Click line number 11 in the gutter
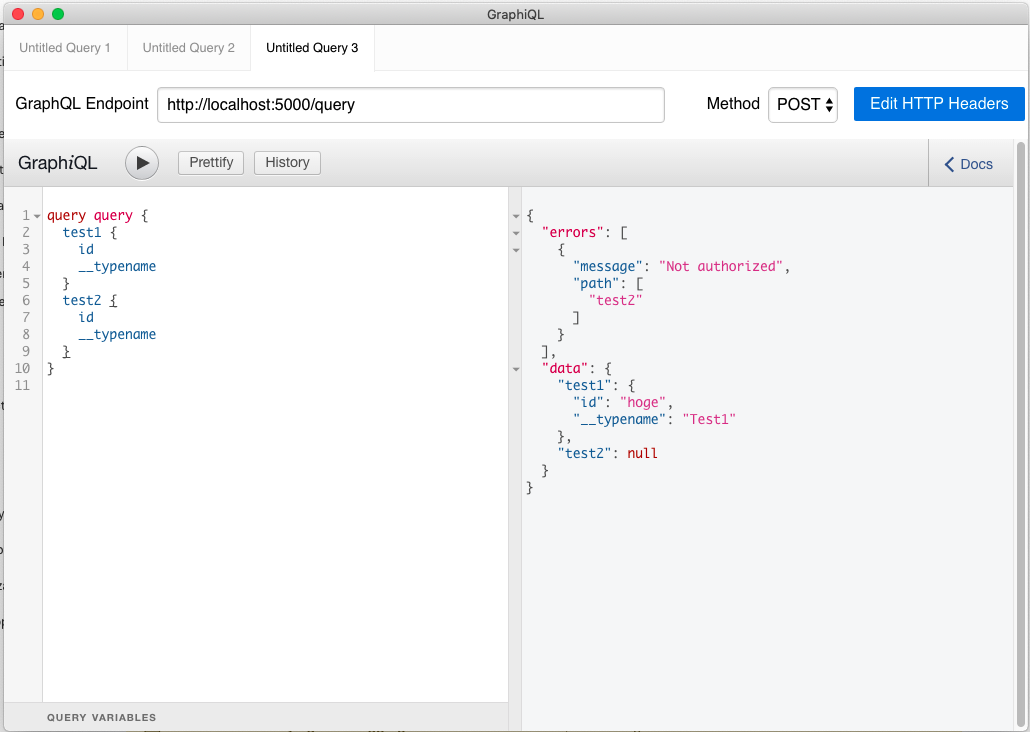This screenshot has height=732, width=1030. pos(22,386)
